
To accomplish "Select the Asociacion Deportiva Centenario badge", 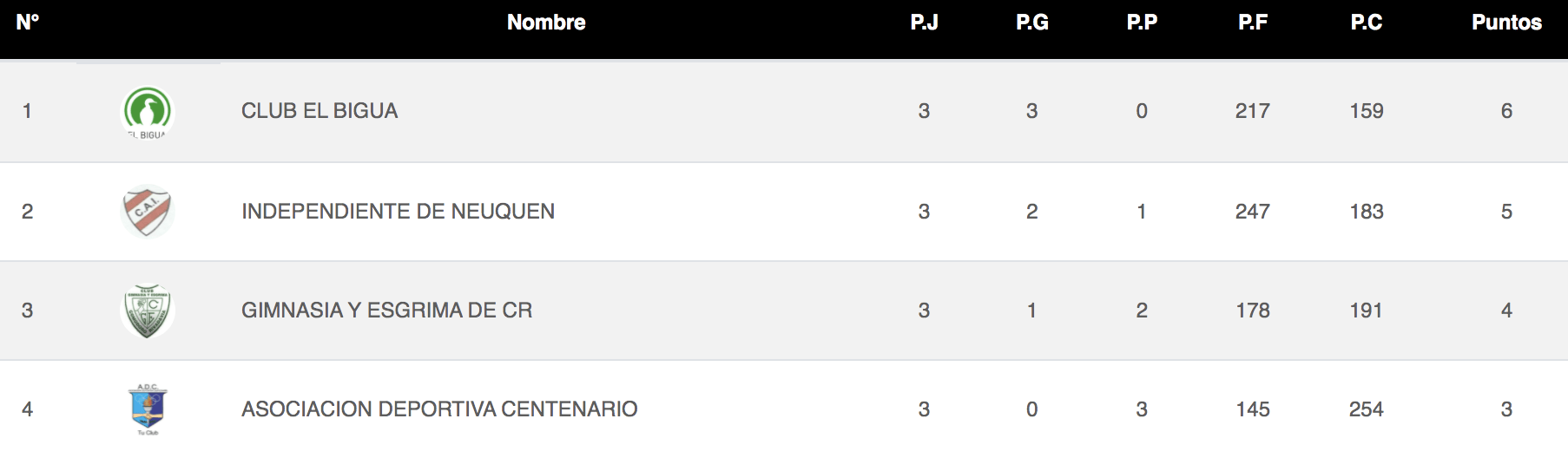I will coord(148,409).
